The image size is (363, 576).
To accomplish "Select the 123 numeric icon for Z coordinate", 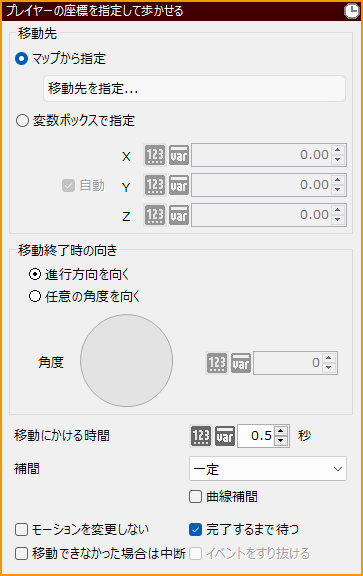I will click(155, 215).
